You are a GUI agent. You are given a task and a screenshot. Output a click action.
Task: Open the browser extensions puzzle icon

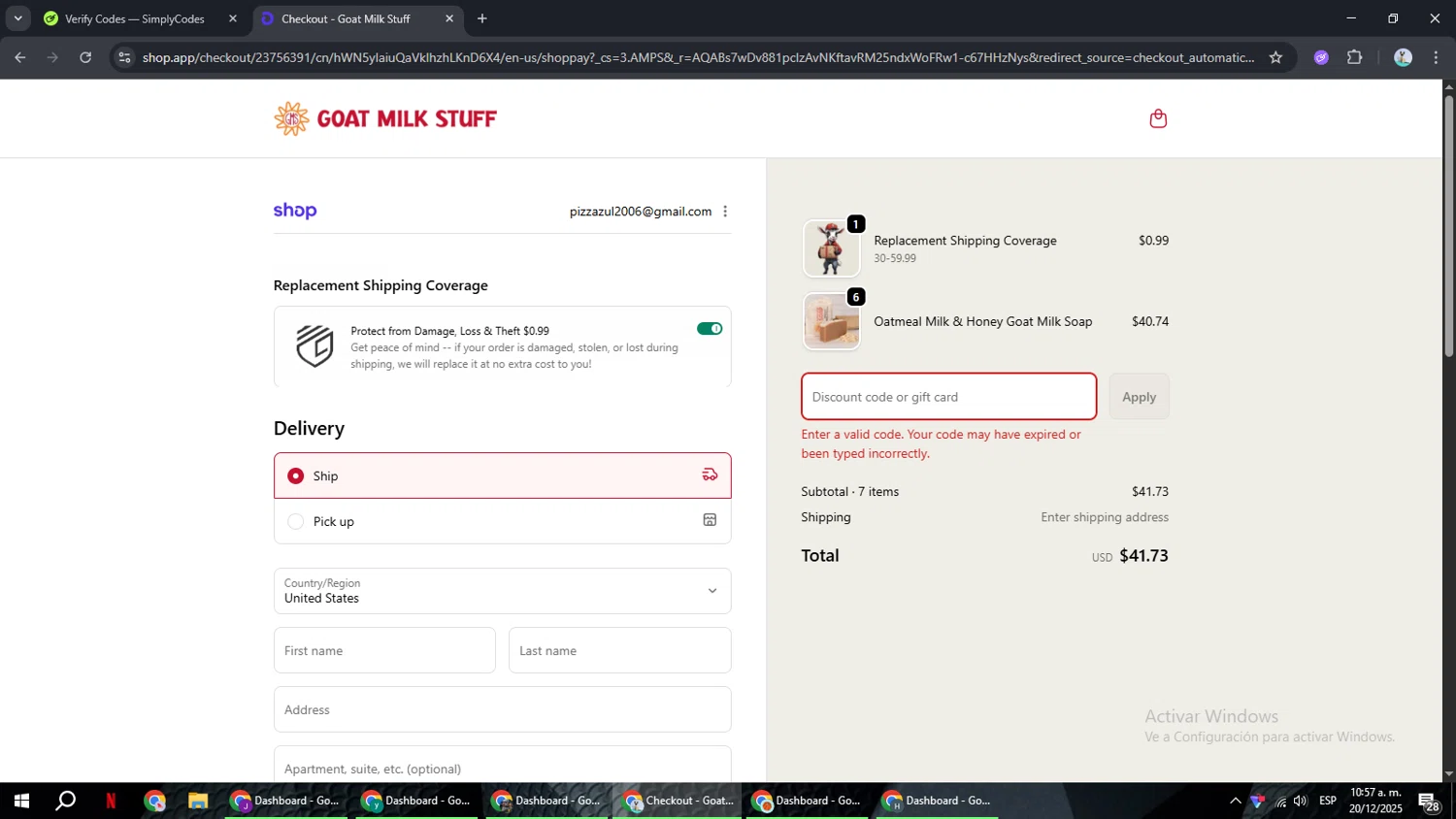(x=1355, y=57)
